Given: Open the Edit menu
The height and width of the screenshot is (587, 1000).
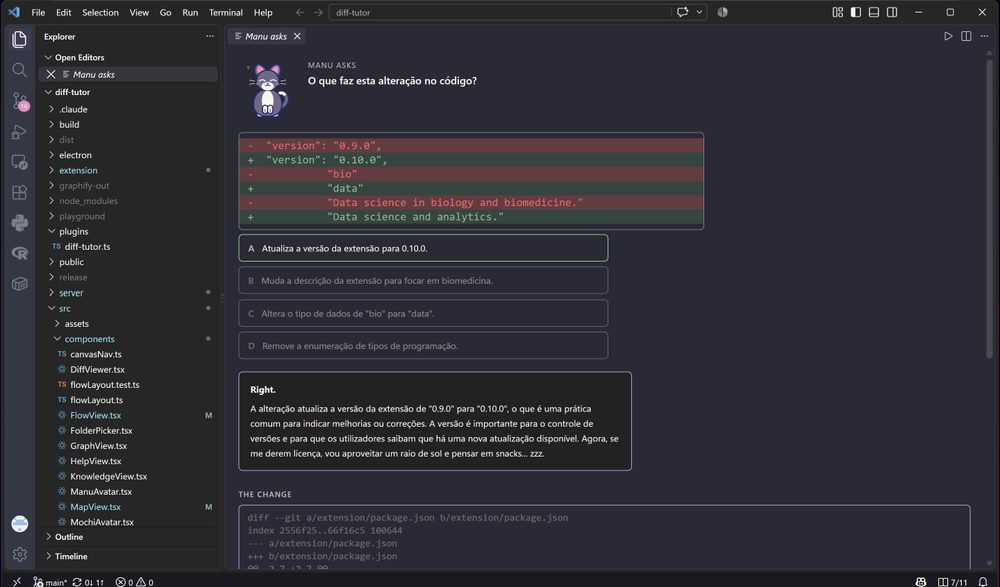Looking at the screenshot, I should pyautogui.click(x=63, y=12).
